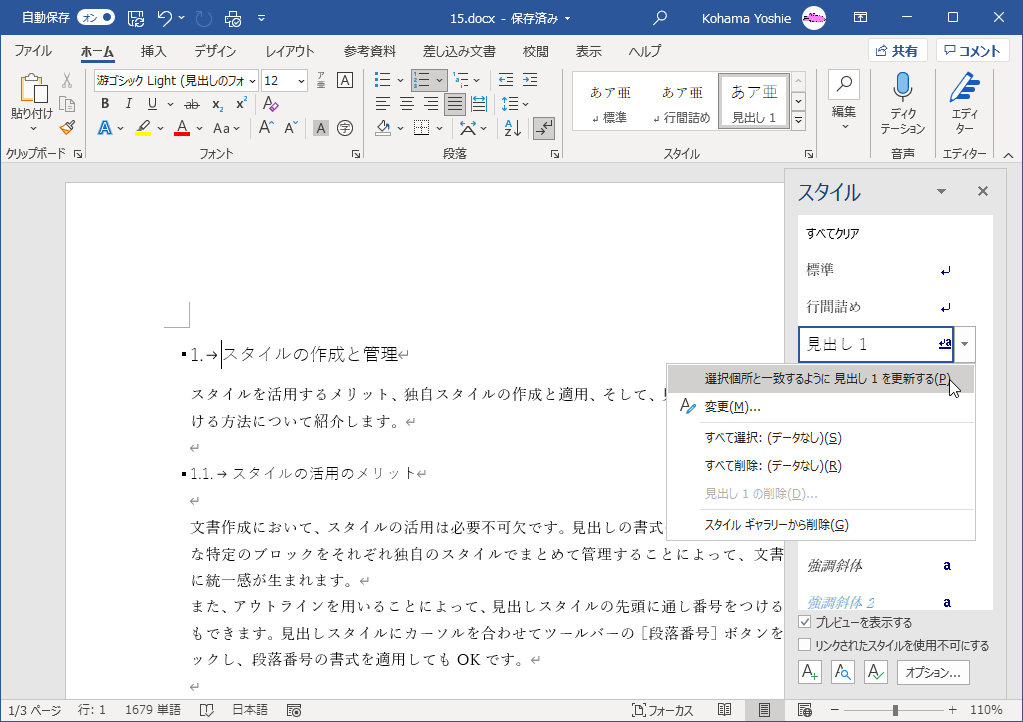This screenshot has width=1023, height=722.
Task: Click the Save icon in title bar
Action: tap(136, 18)
